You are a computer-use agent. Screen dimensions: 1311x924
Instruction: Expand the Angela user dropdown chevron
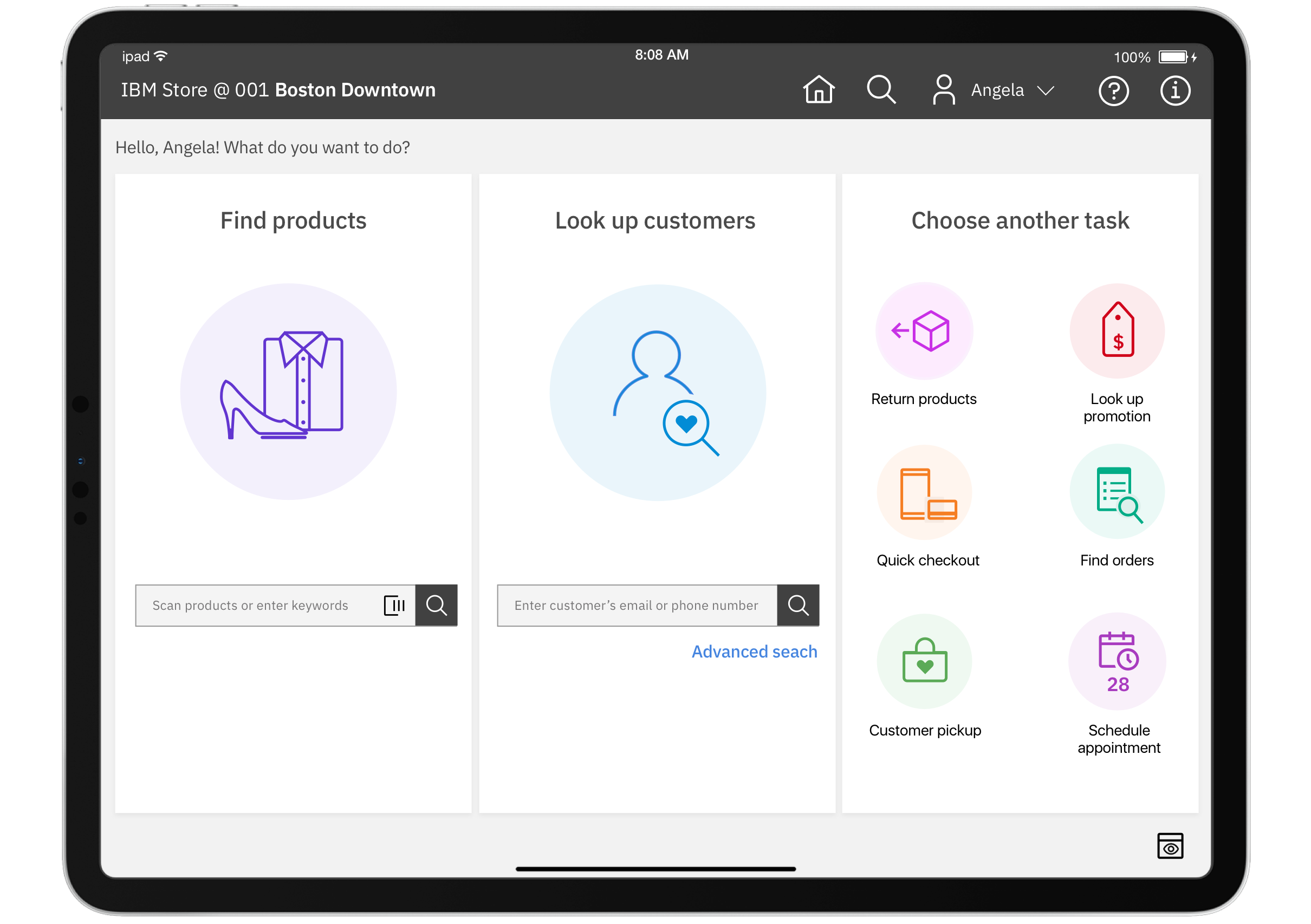1045,91
